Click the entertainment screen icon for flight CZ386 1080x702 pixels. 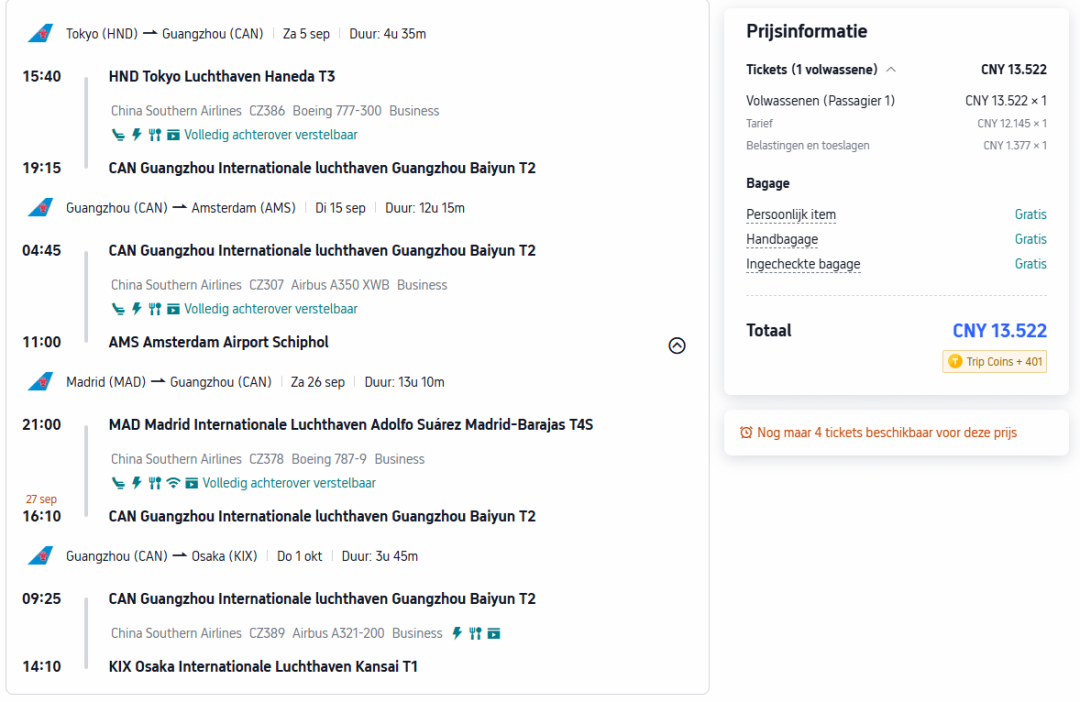174,135
